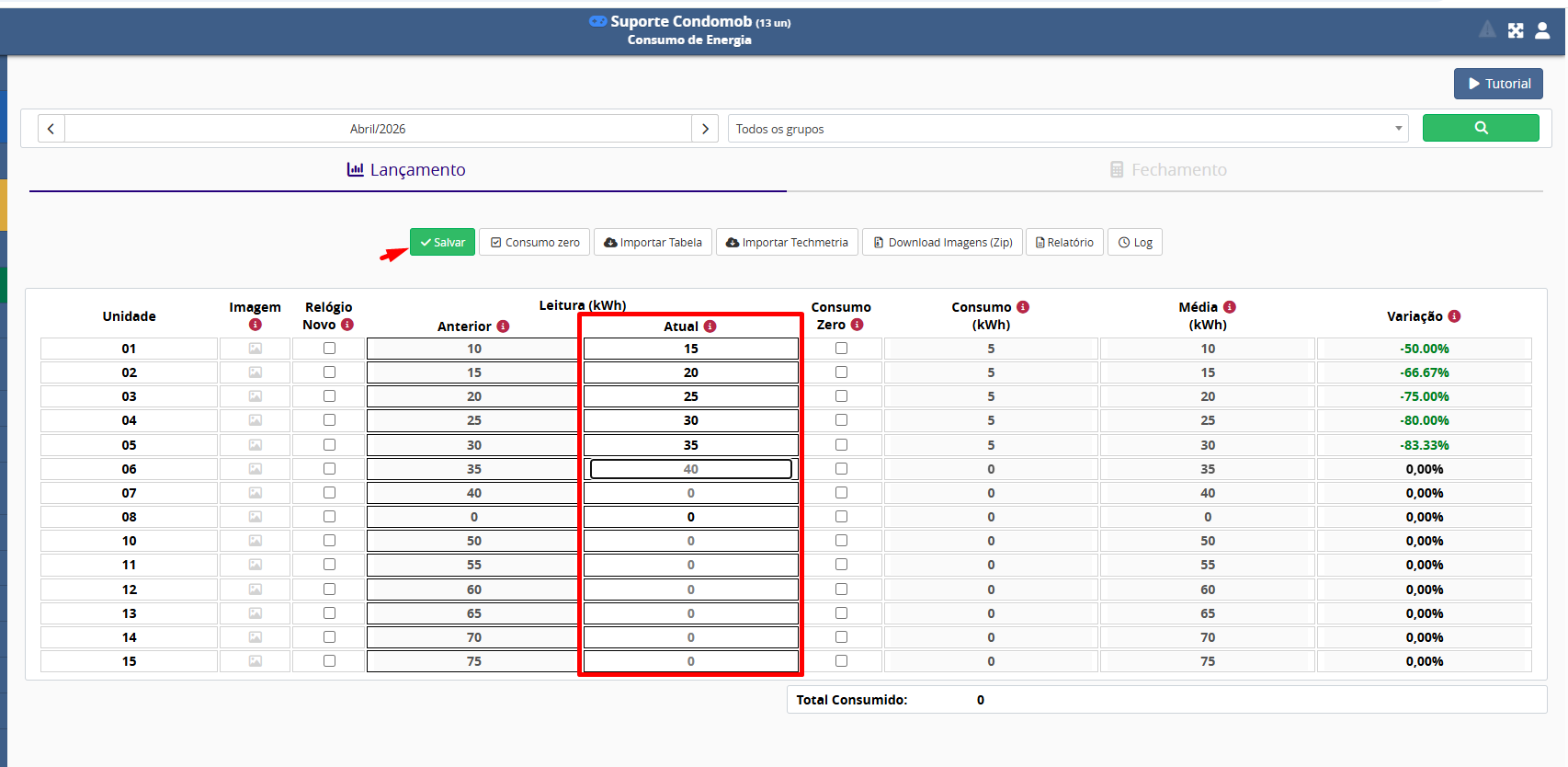Click info icon next to Média
Image resolution: width=1568 pixels, height=767 pixels.
(x=1230, y=307)
